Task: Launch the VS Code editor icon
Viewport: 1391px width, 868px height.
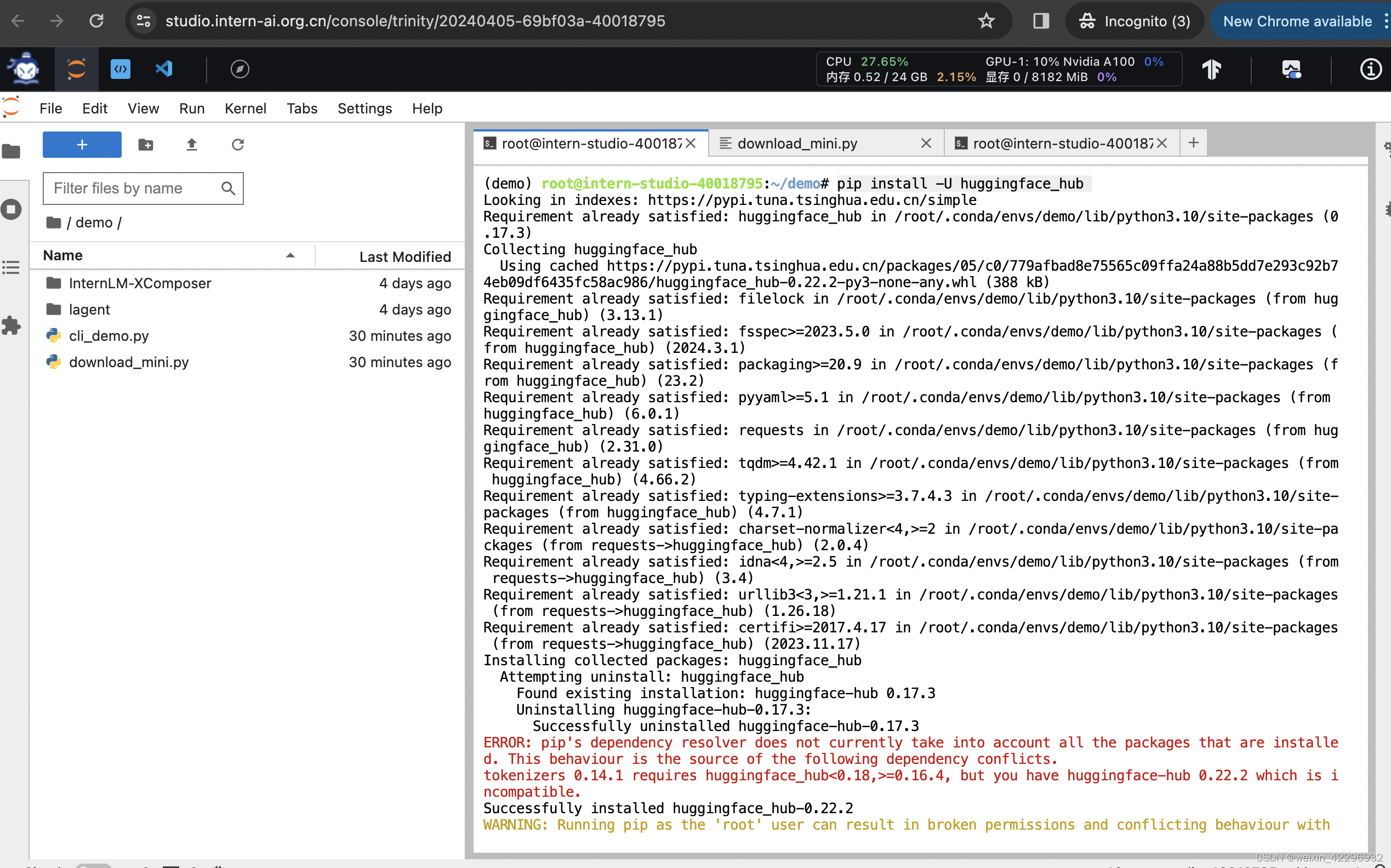Action: tap(164, 70)
